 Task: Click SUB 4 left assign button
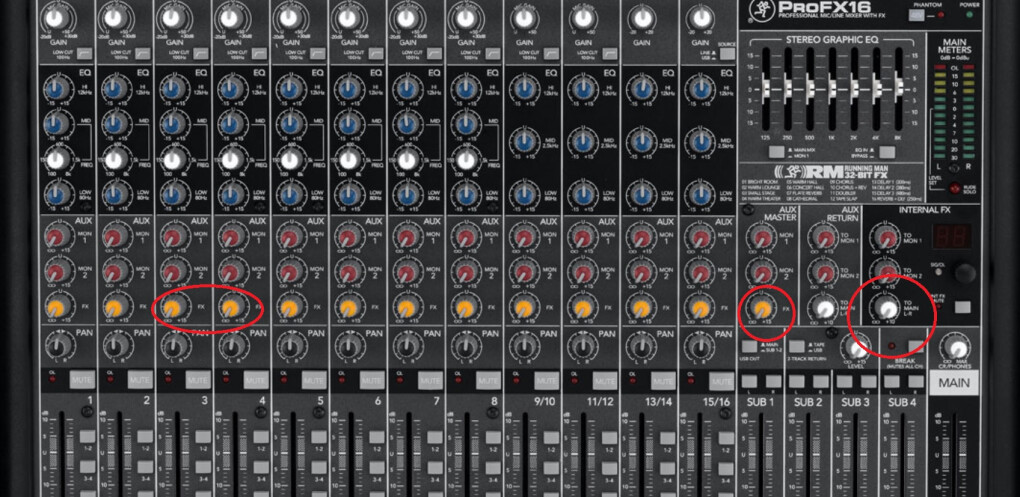coord(892,381)
